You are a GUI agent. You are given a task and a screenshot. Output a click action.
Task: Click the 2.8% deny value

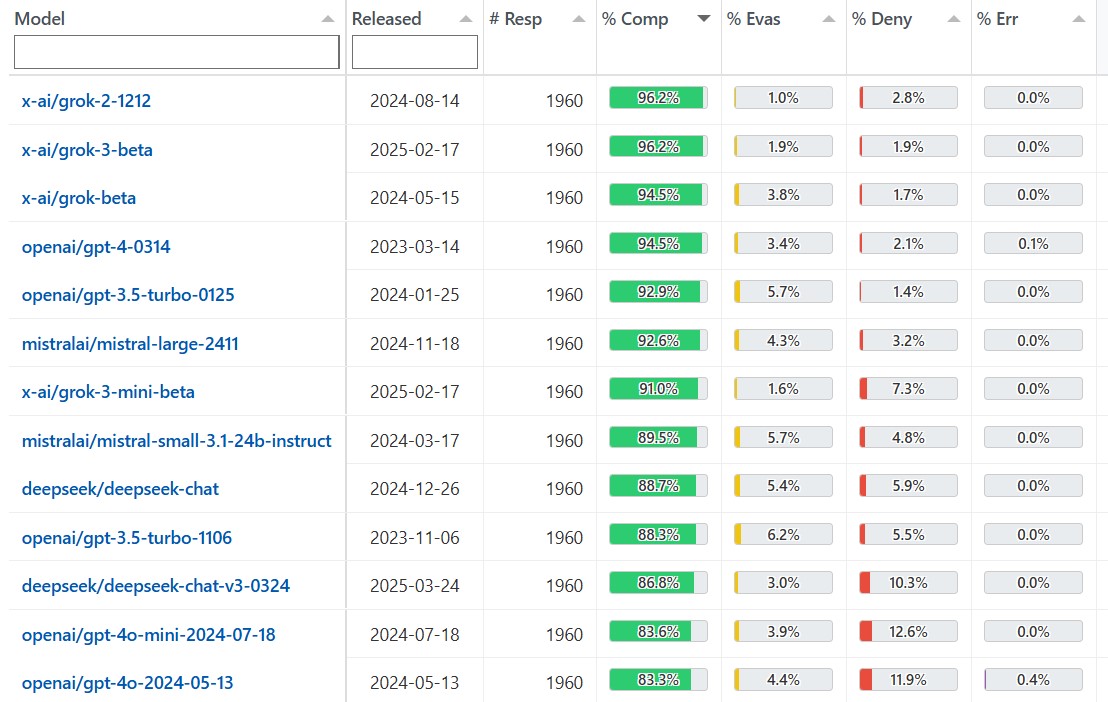tap(908, 98)
